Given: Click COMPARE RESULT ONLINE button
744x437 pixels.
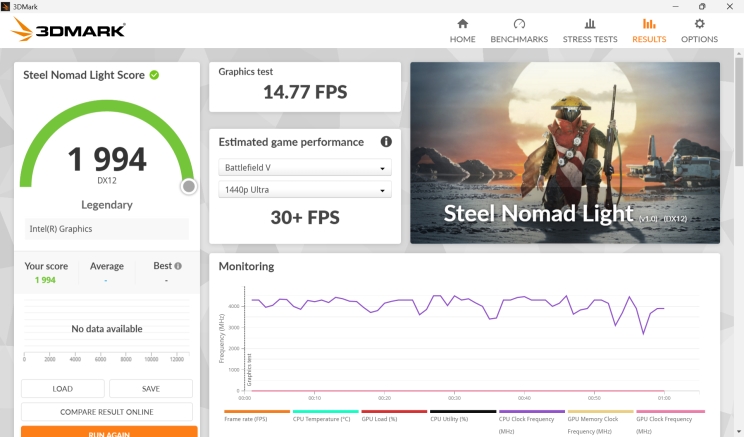Looking at the screenshot, I should [x=107, y=412].
